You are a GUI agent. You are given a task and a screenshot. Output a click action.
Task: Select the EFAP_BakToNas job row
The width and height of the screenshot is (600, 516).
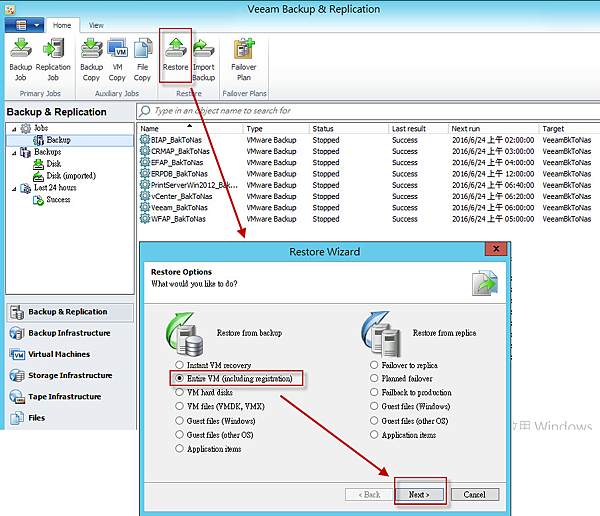[x=369, y=163]
